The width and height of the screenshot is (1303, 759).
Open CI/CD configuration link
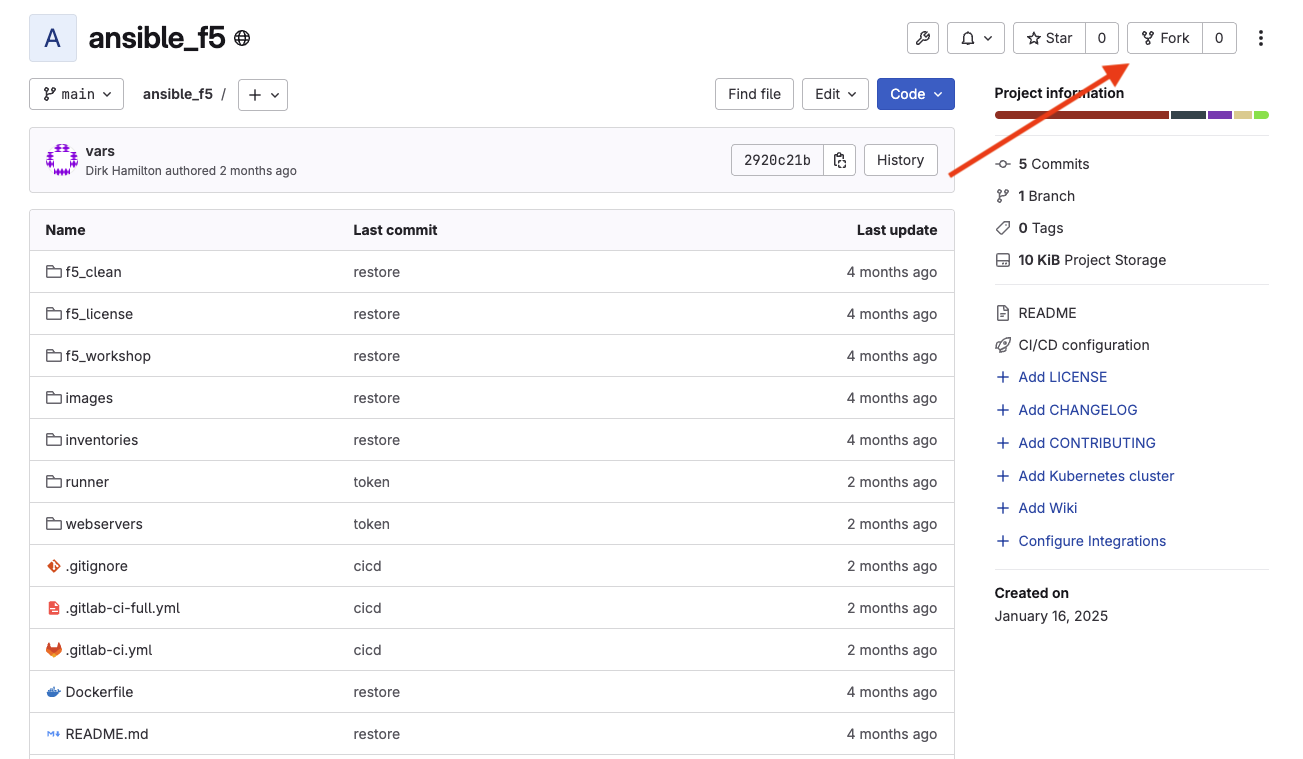[1084, 345]
